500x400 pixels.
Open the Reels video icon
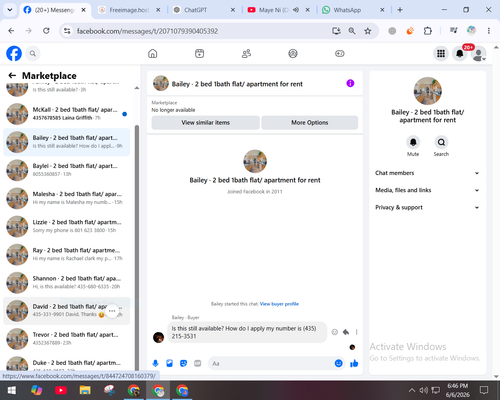click(199, 53)
